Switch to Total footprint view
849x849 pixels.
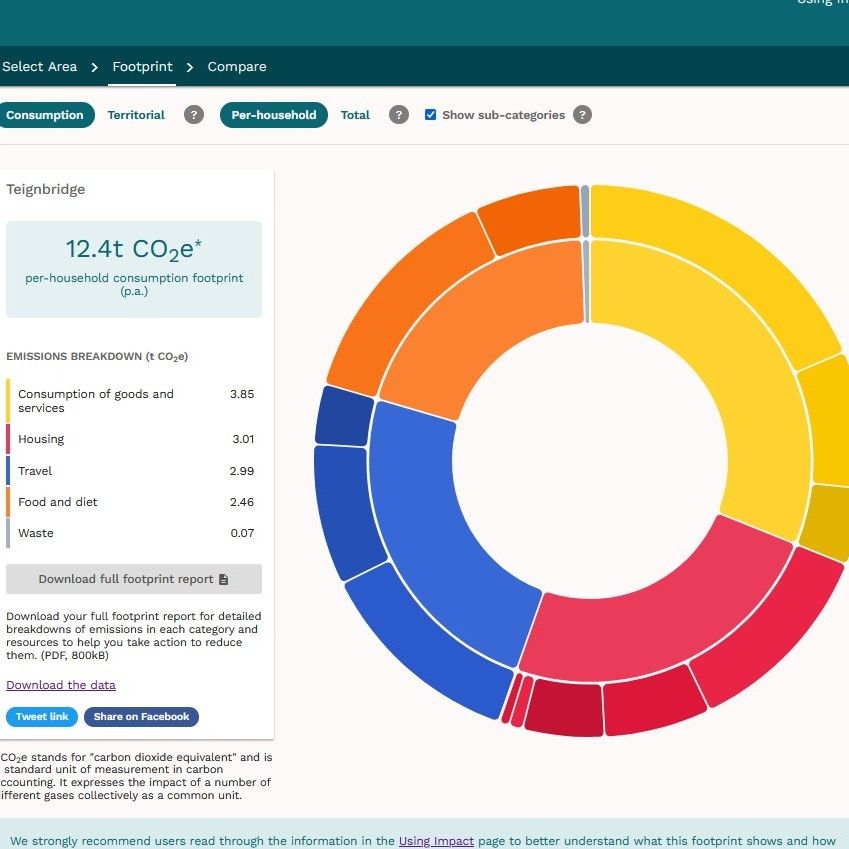[x=355, y=115]
